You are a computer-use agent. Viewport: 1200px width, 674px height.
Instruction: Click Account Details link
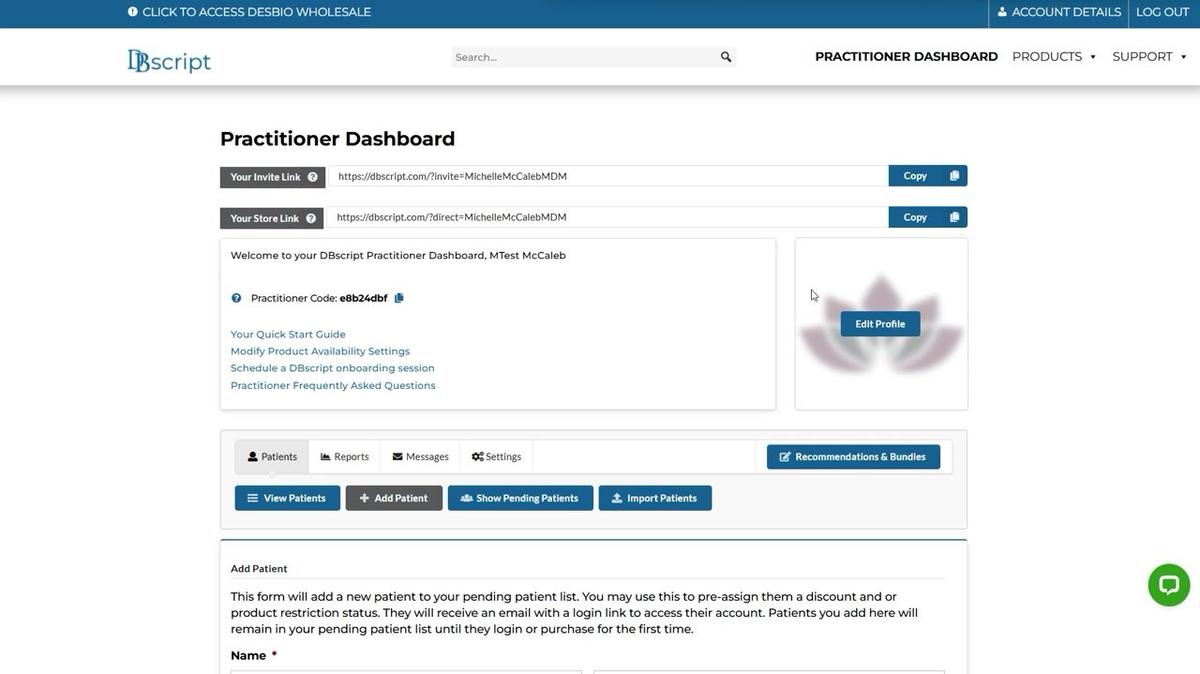(1059, 12)
